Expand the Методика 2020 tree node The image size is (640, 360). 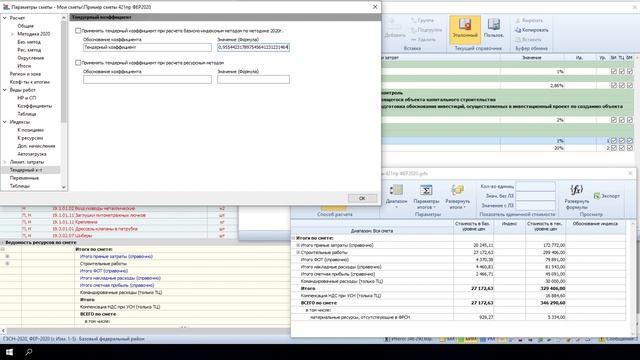(x=12, y=34)
